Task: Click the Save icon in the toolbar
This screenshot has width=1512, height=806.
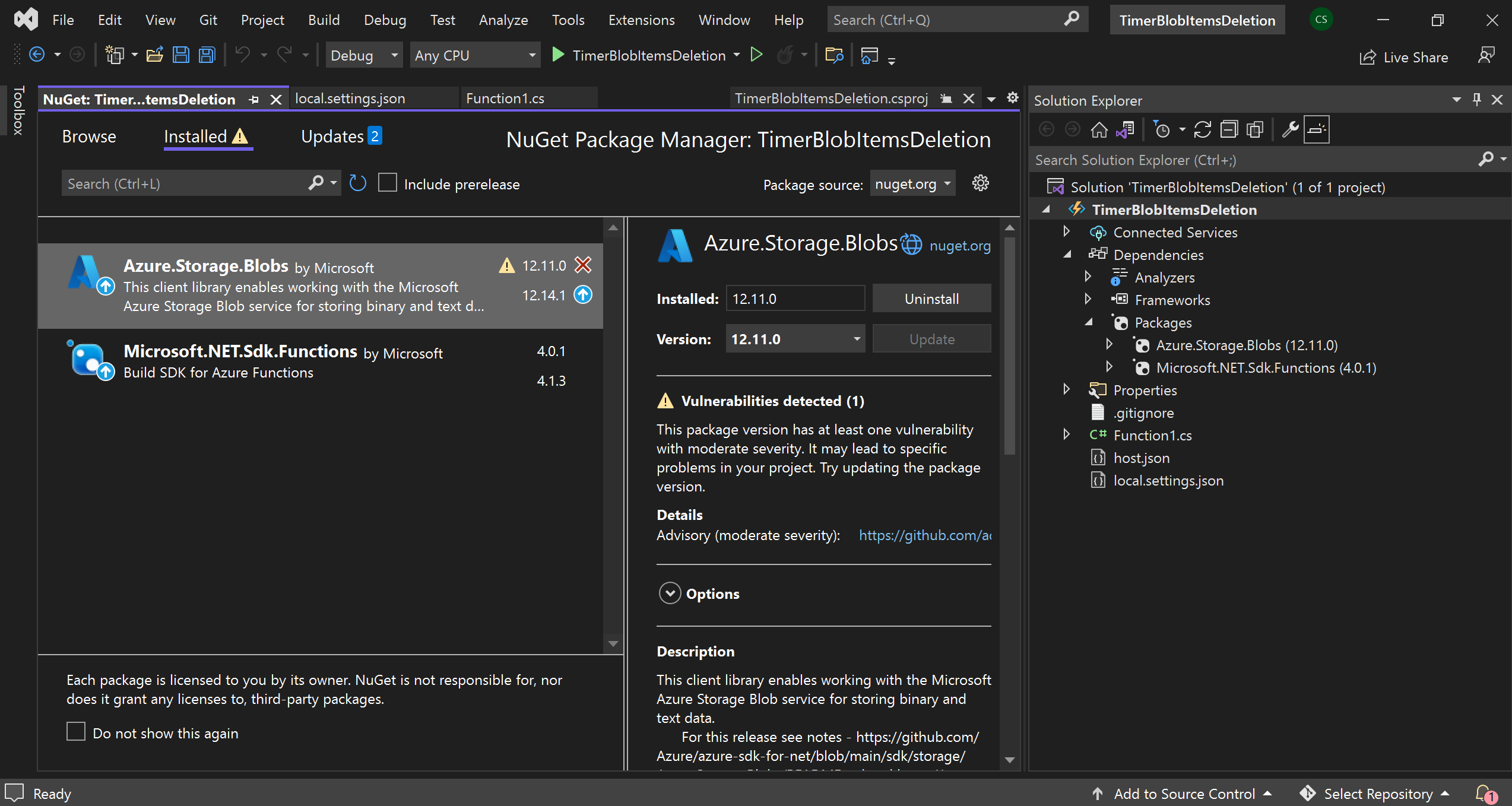Action: [x=180, y=55]
